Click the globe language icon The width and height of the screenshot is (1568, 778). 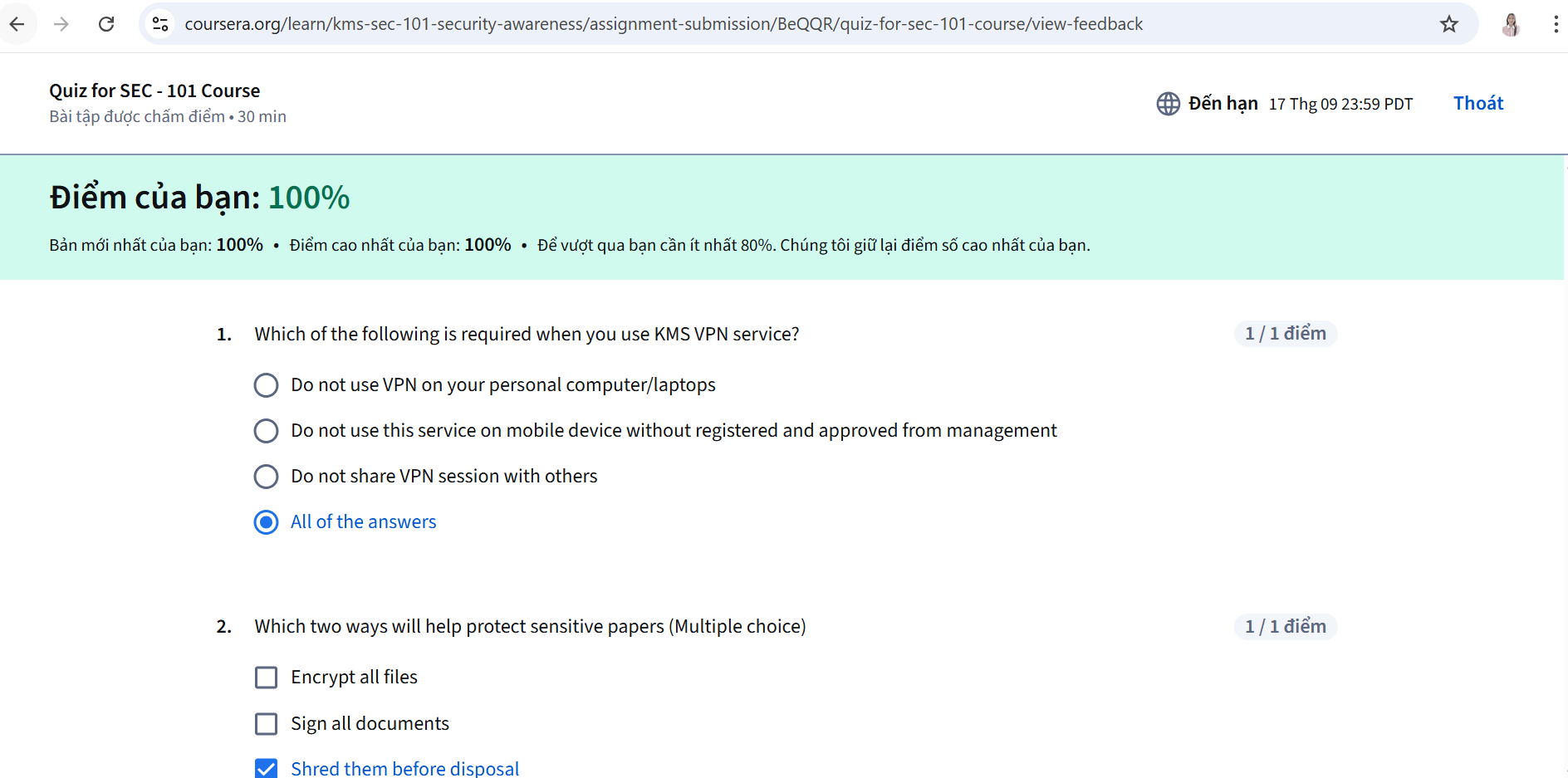(1168, 104)
